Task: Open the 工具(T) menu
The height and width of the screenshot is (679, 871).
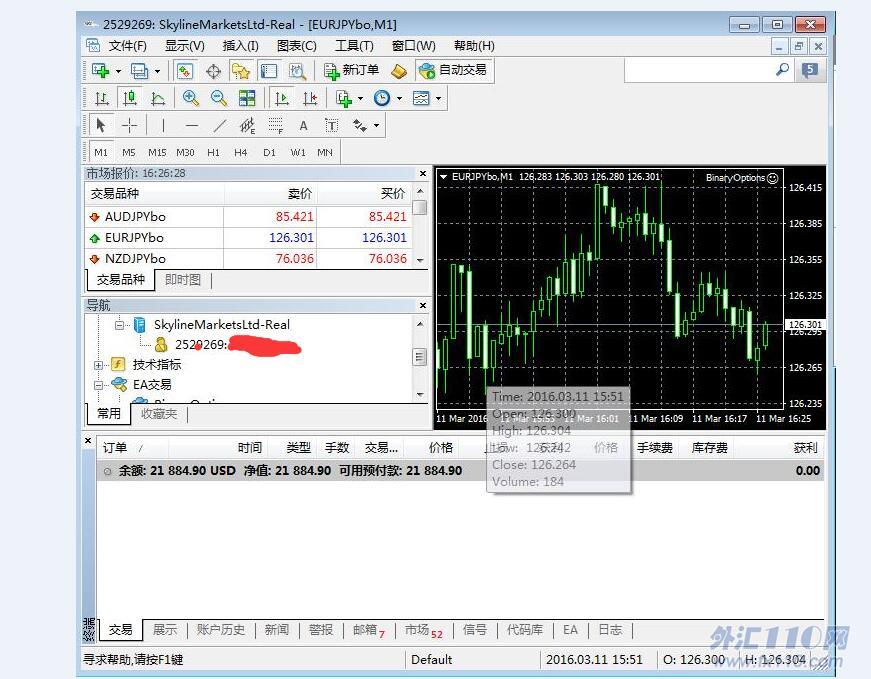Action: [x=354, y=46]
